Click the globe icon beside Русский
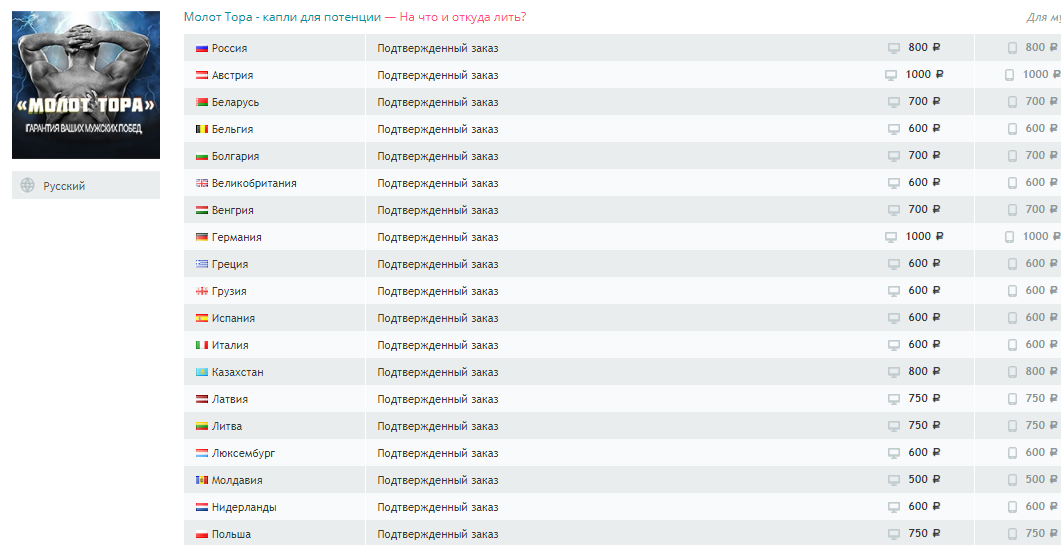Screen dimensions: 1061x545 coord(28,185)
